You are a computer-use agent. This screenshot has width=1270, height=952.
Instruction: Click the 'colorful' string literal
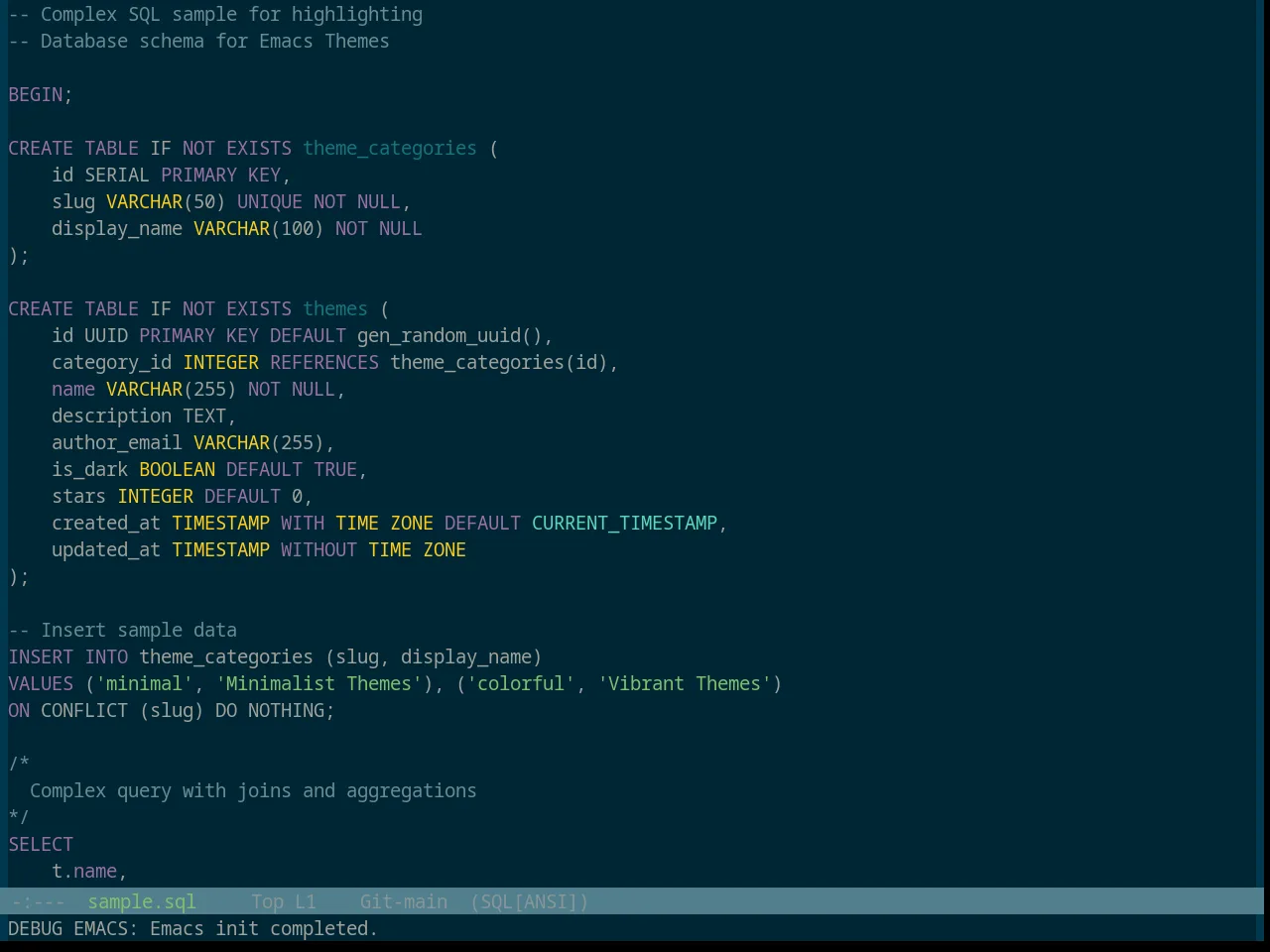click(x=521, y=683)
